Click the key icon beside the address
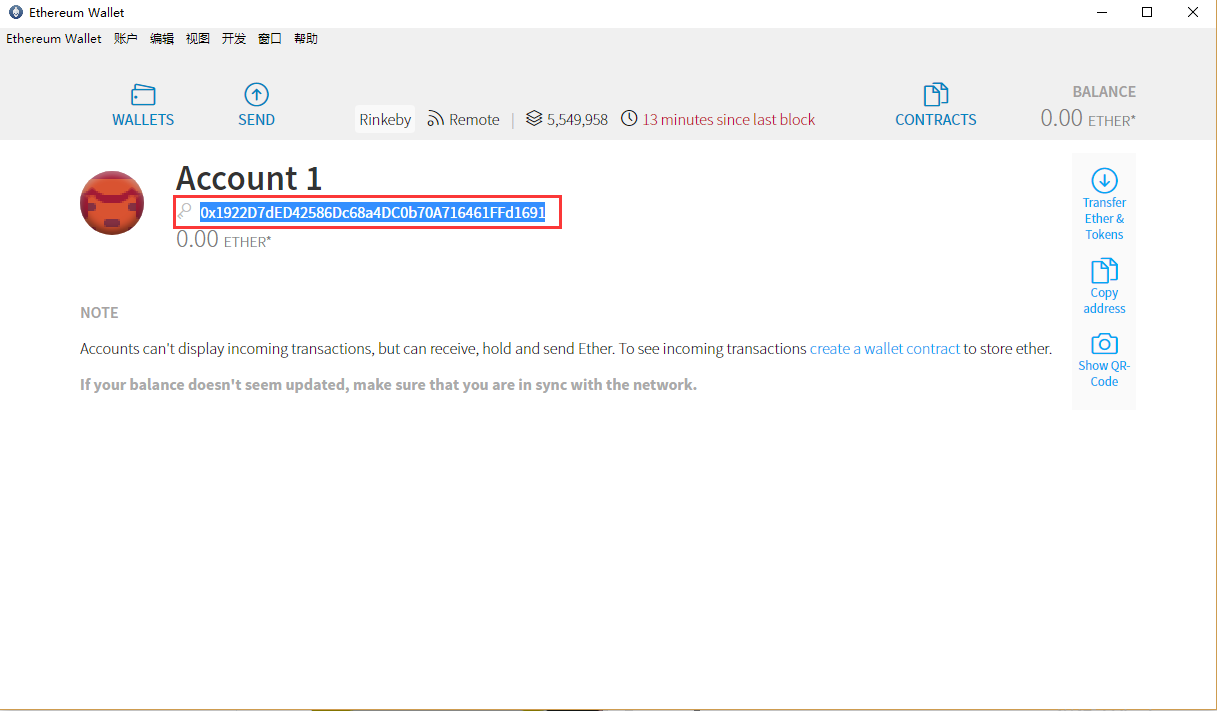 tap(185, 212)
